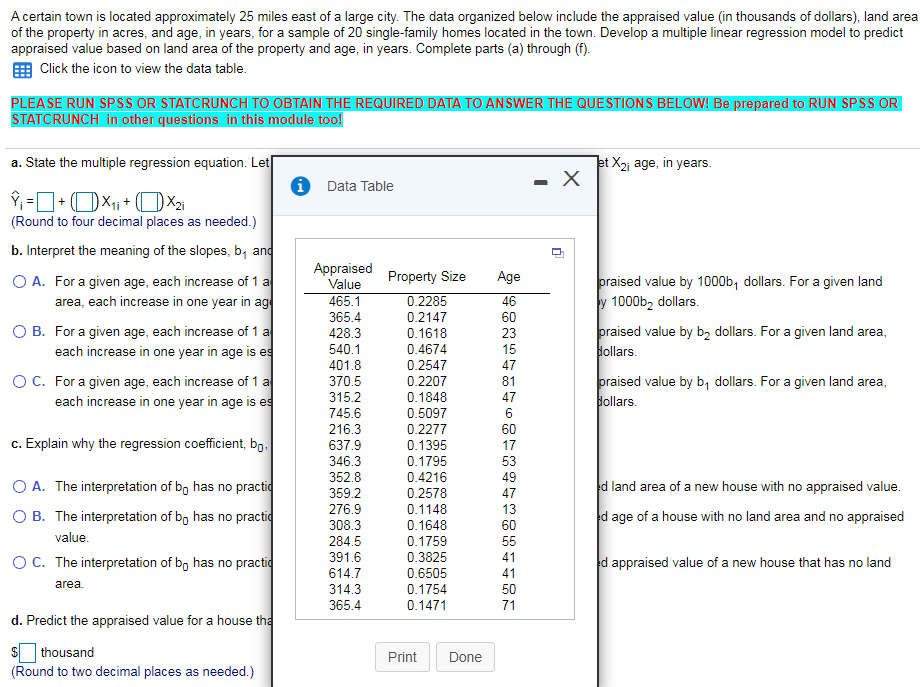Click the value 745.6 in the data table
This screenshot has width=920, height=687.
tap(345, 414)
